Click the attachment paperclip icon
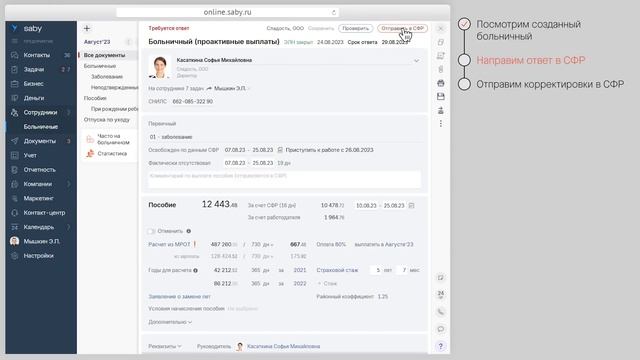The width and height of the screenshot is (640, 360). click(x=440, y=69)
